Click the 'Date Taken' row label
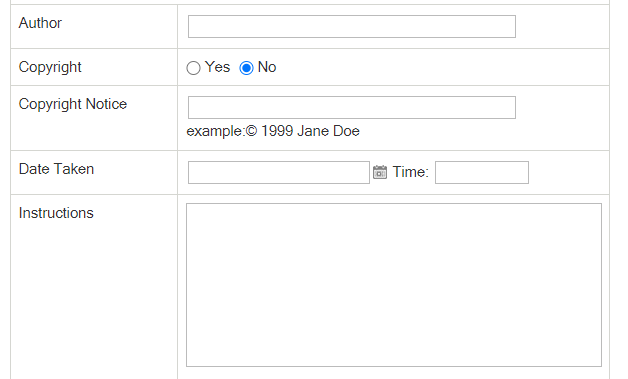The image size is (628, 379). pyautogui.click(x=56, y=169)
